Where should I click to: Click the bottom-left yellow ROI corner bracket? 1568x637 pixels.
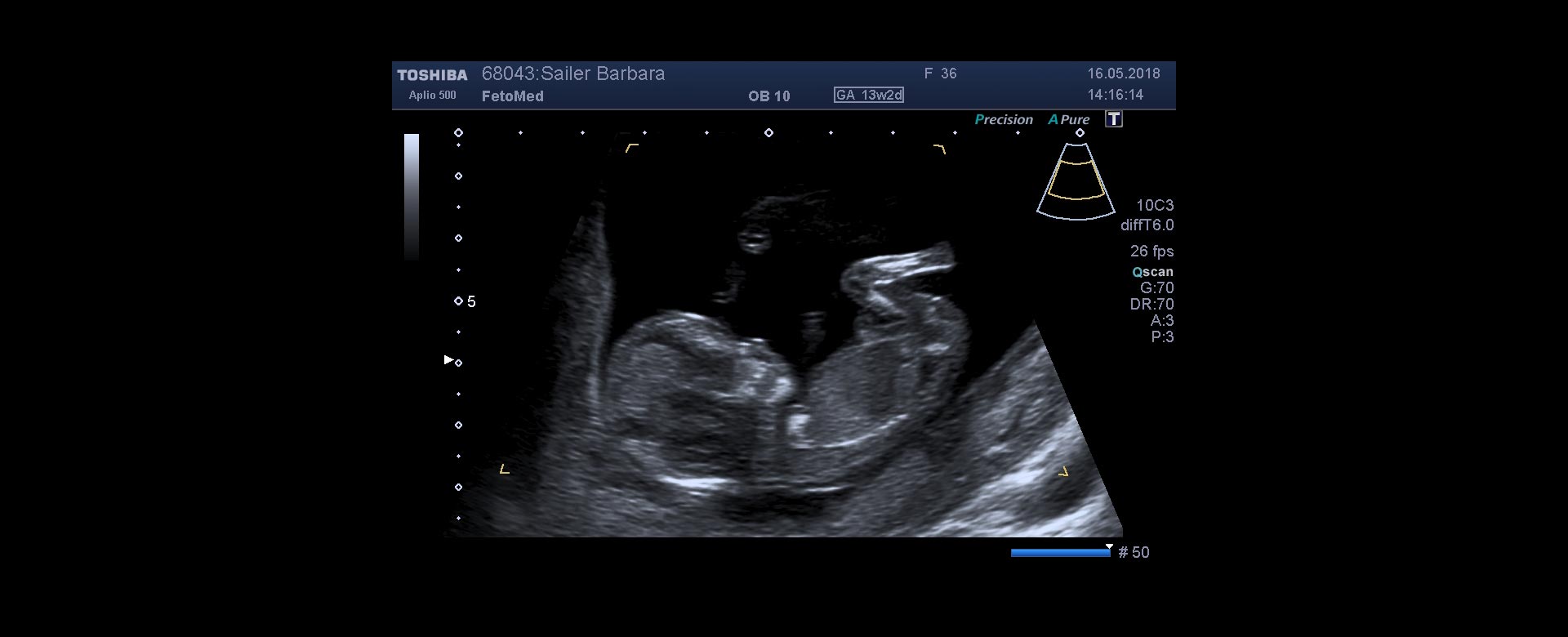coord(505,469)
